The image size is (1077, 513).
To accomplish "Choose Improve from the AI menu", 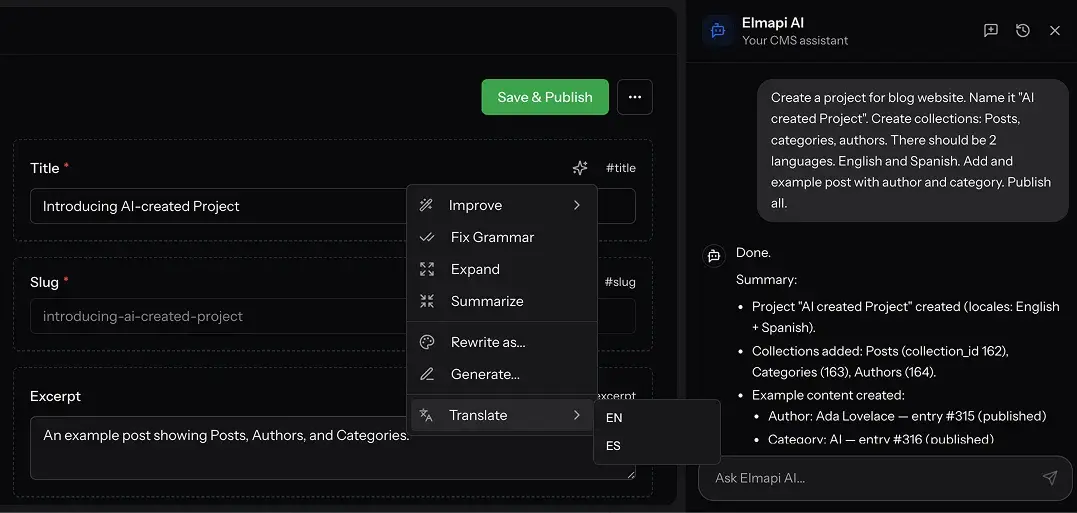I will click(501, 205).
